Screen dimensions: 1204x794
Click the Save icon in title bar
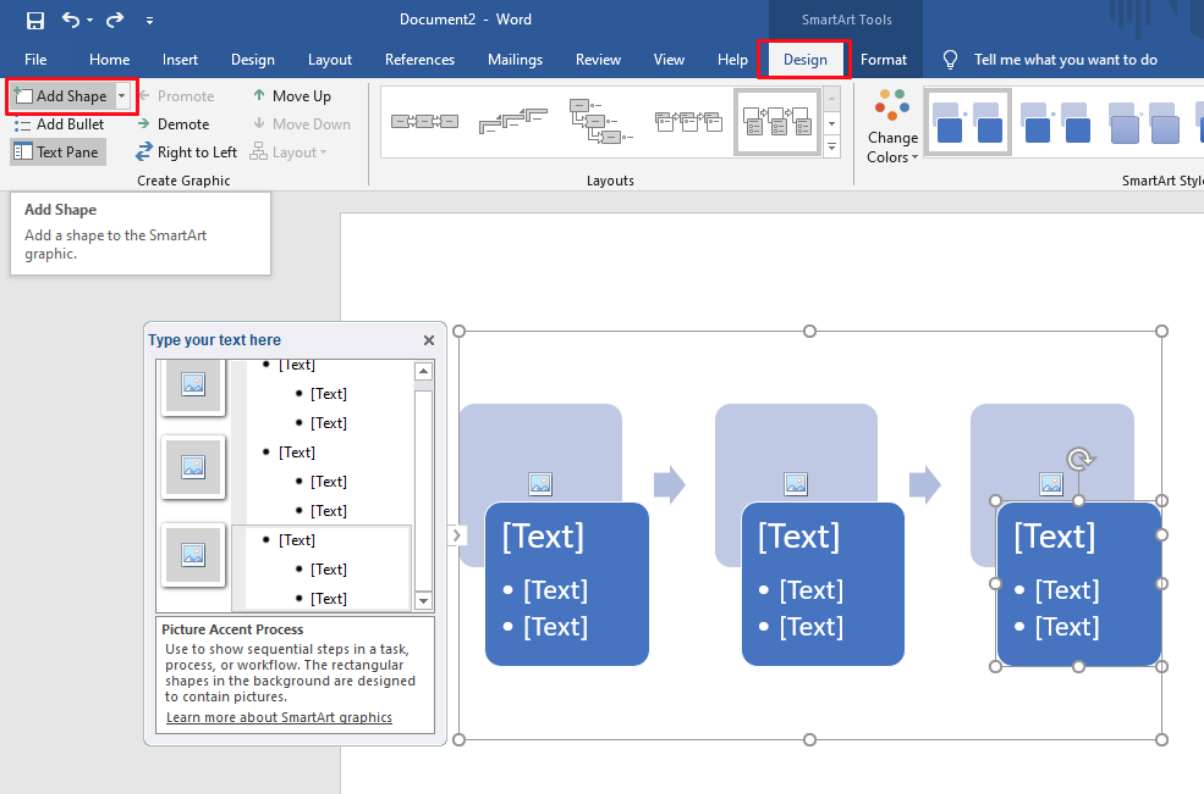click(x=35, y=20)
